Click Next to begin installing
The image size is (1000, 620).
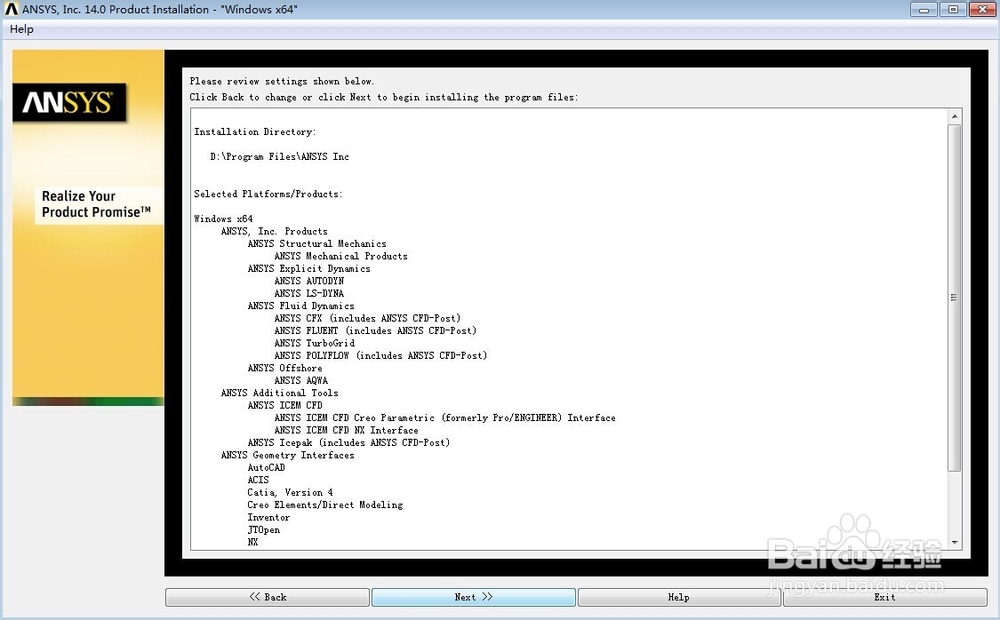point(473,597)
